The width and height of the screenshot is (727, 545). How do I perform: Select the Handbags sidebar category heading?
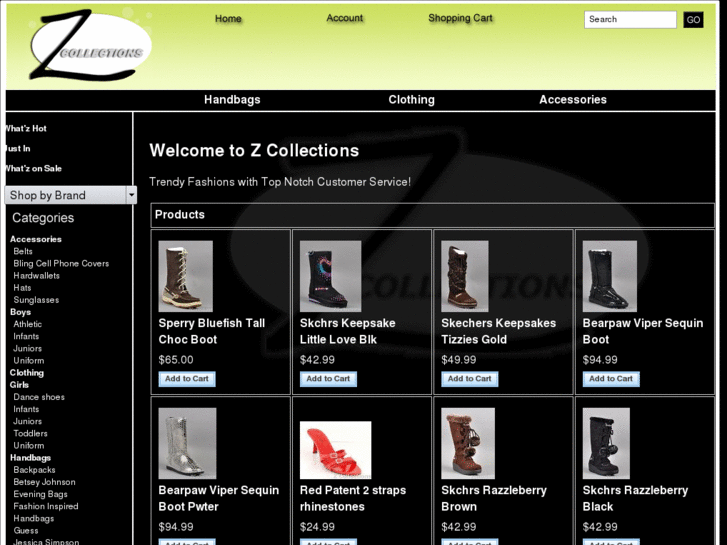pyautogui.click(x=30, y=458)
